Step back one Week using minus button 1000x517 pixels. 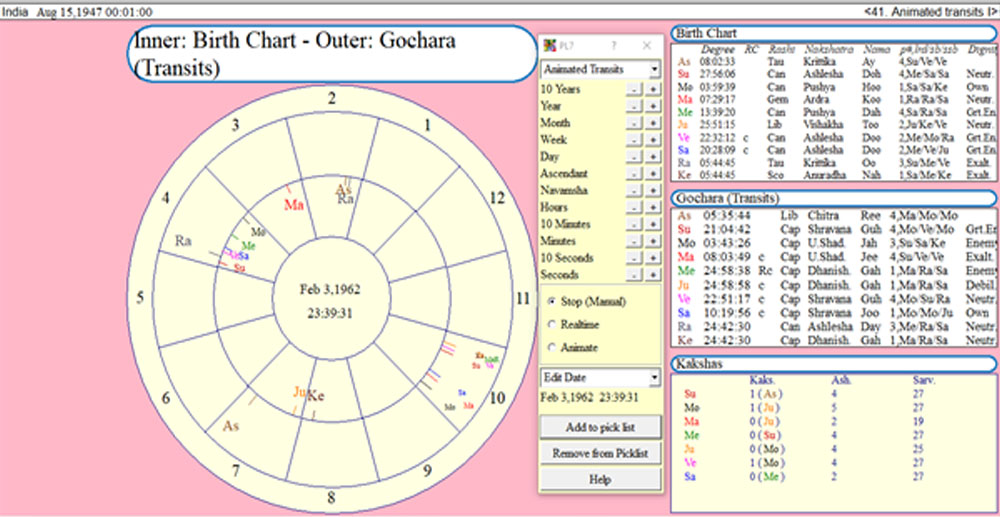click(634, 140)
